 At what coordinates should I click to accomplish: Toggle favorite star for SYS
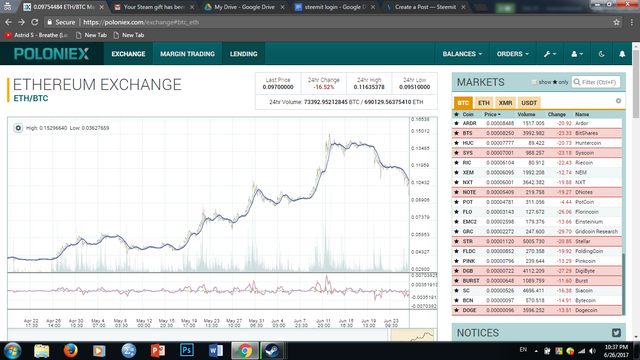456,153
